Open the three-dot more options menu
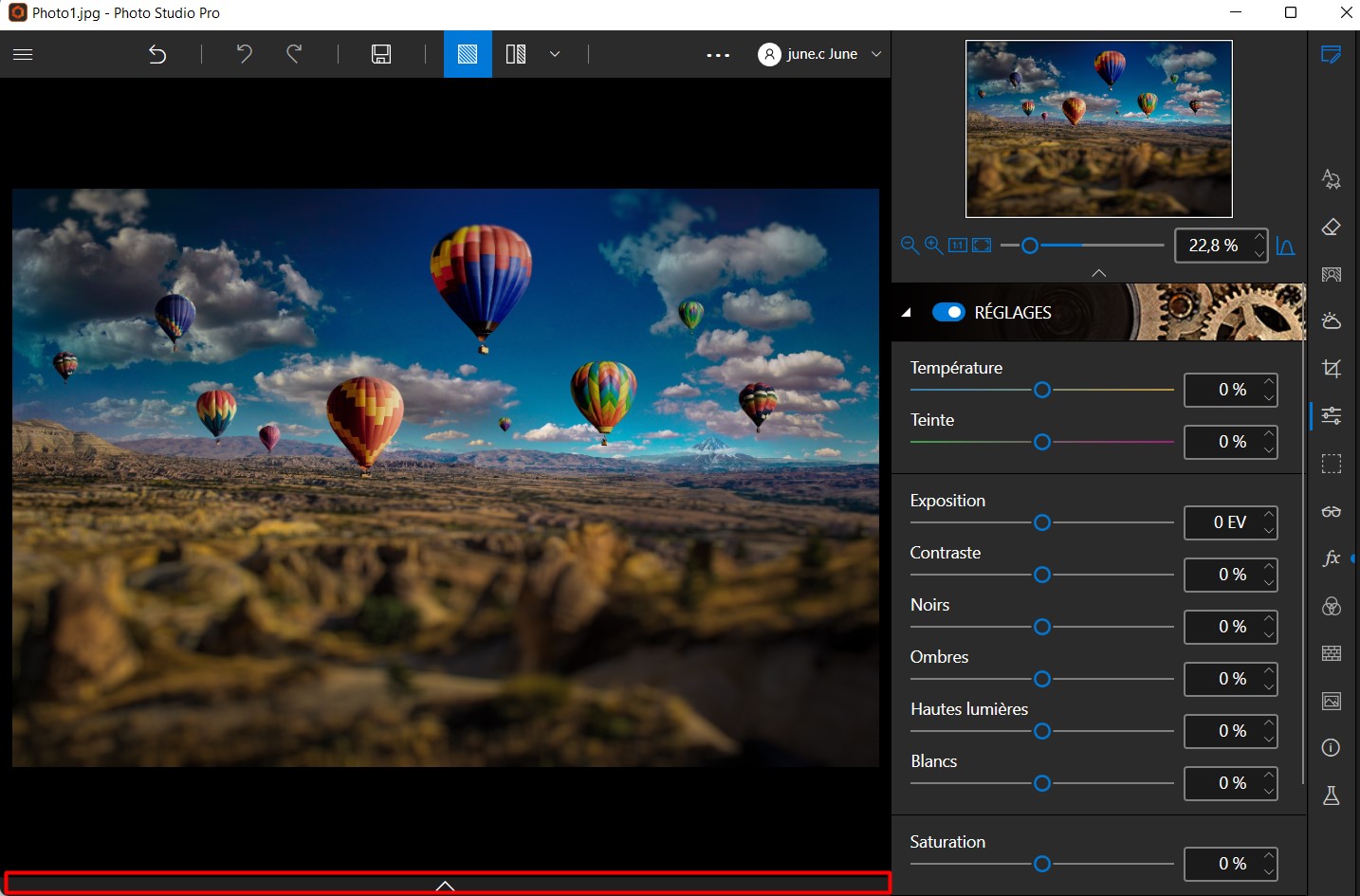Screen dimensions: 1360x896 coord(719,55)
